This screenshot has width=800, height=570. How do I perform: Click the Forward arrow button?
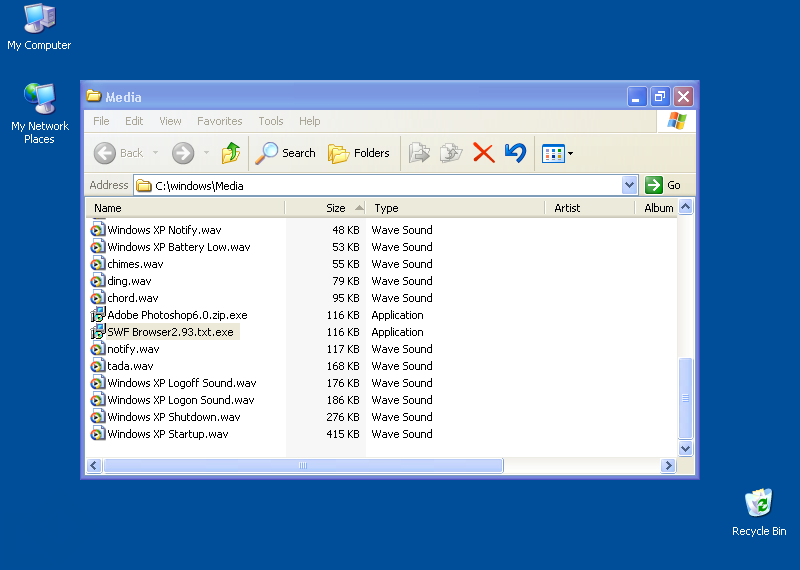click(183, 153)
